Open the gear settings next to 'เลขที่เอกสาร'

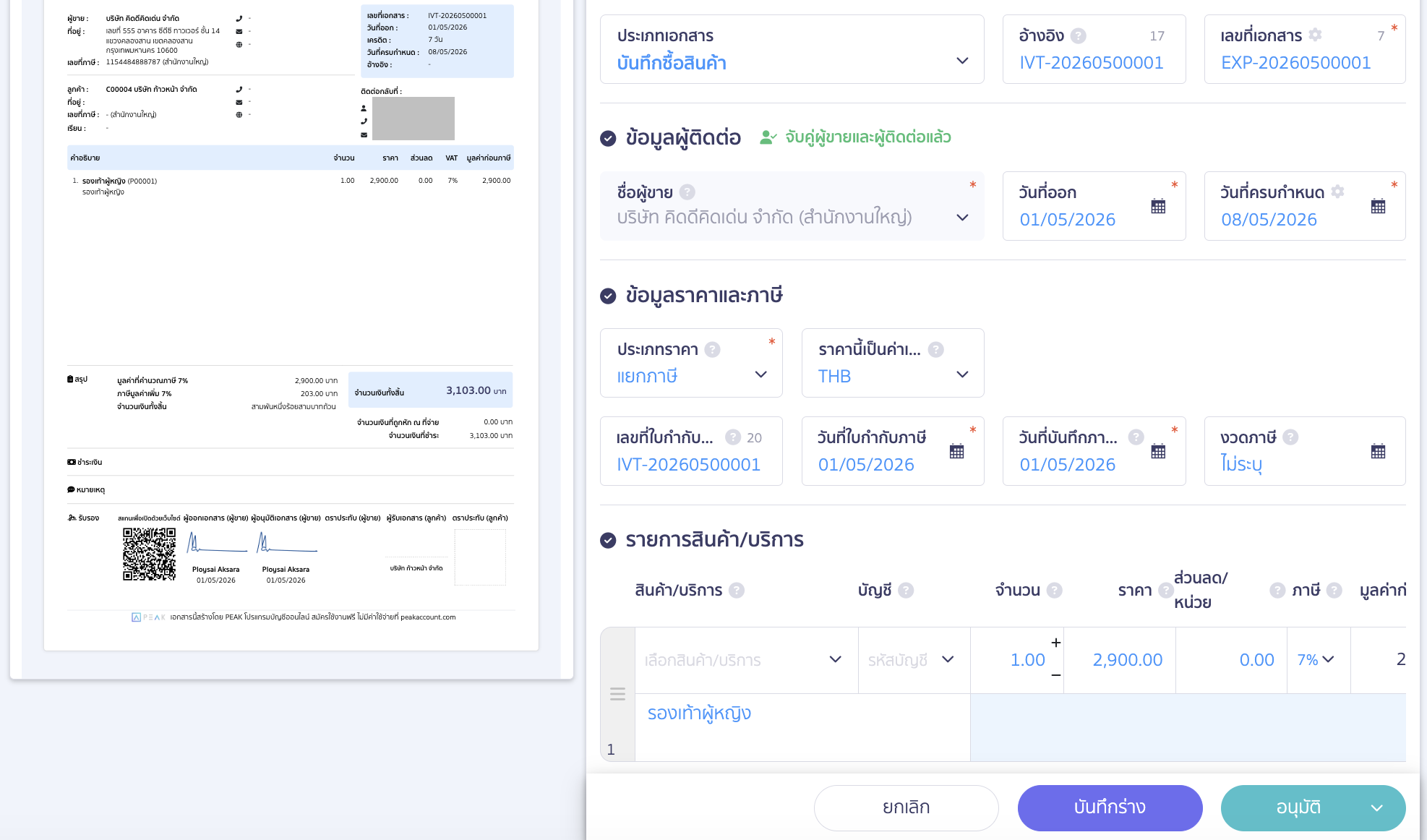tap(1315, 35)
